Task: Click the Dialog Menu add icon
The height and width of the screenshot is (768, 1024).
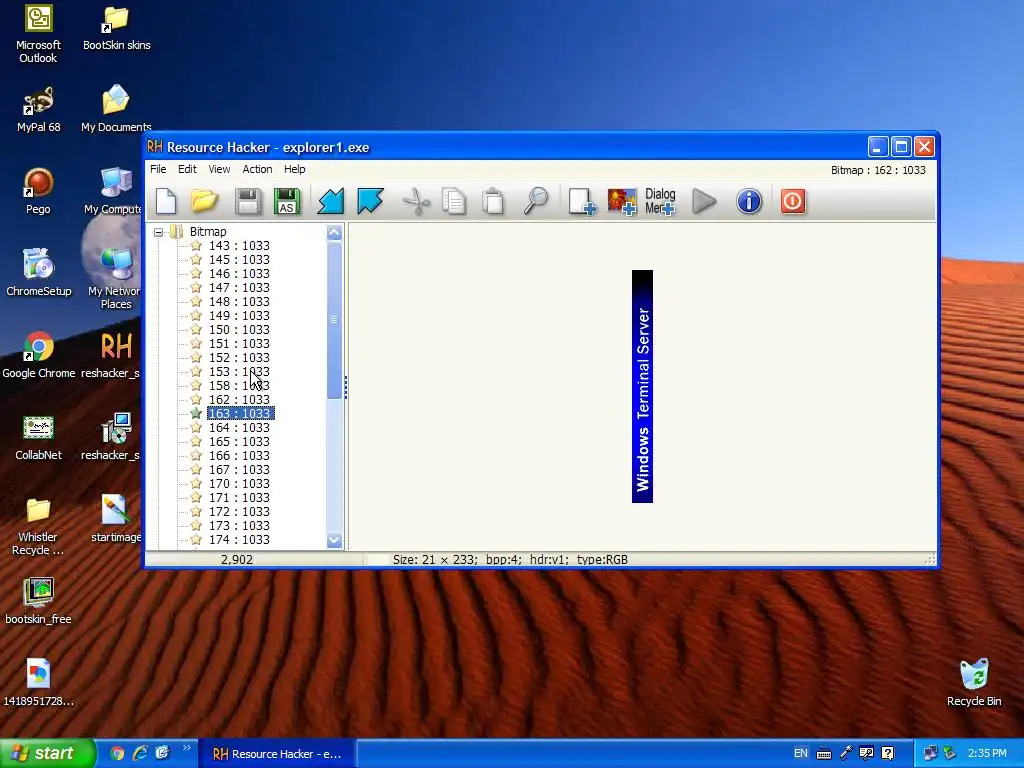Action: (660, 201)
